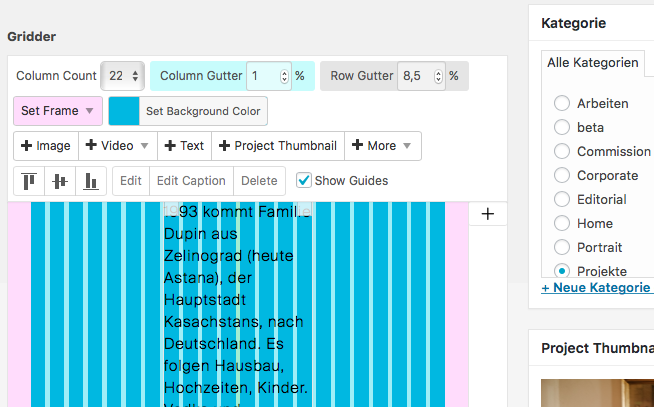Click the Edit Caption button
The image size is (654, 407).
[191, 181]
